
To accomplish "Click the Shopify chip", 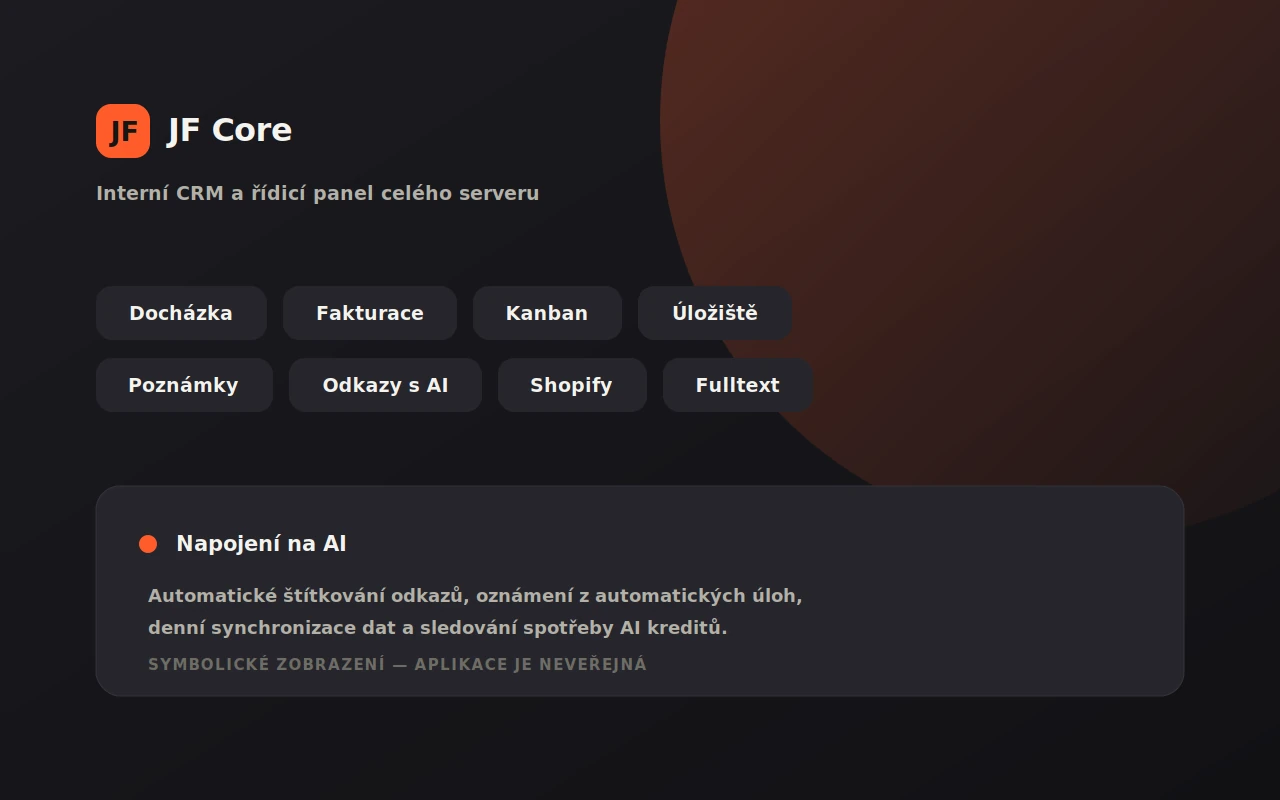I will pyautogui.click(x=572, y=385).
